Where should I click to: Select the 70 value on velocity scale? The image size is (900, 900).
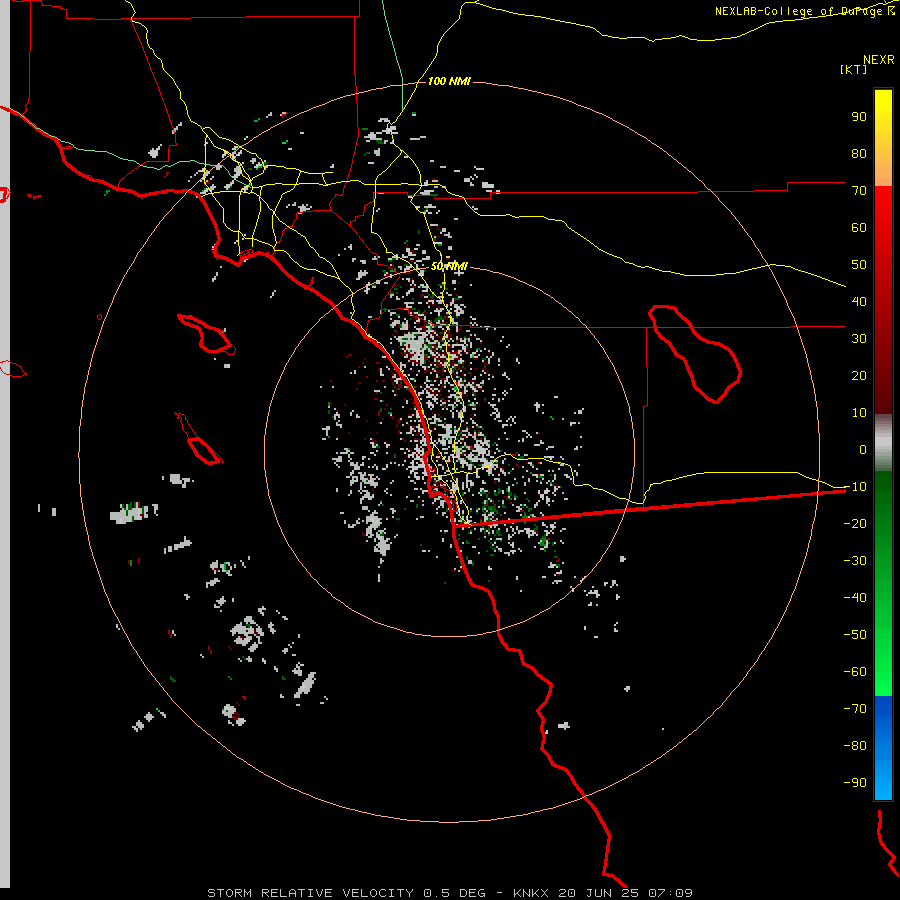coord(859,191)
